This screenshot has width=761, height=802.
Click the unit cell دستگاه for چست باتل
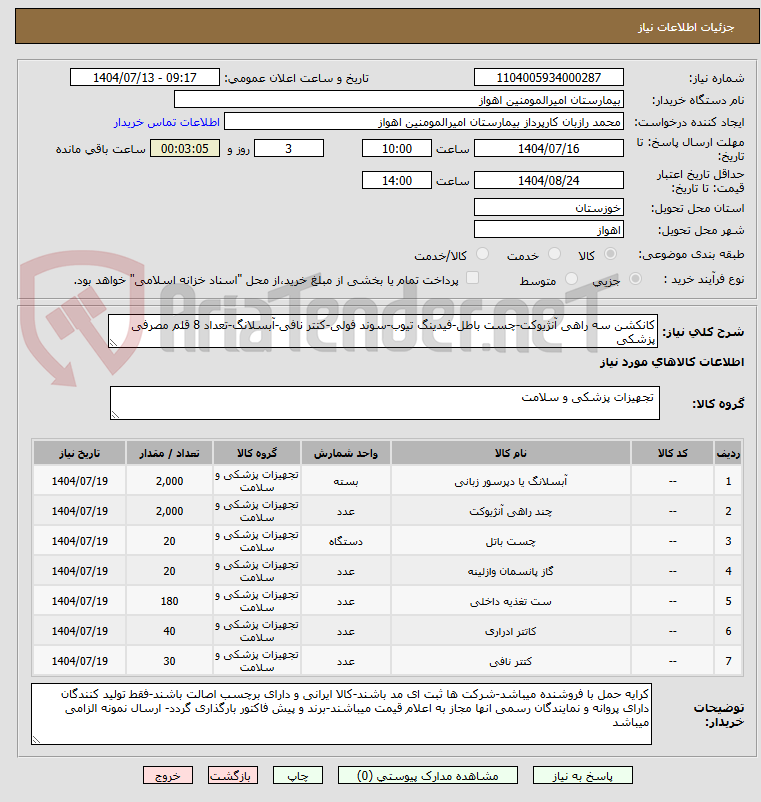point(346,541)
